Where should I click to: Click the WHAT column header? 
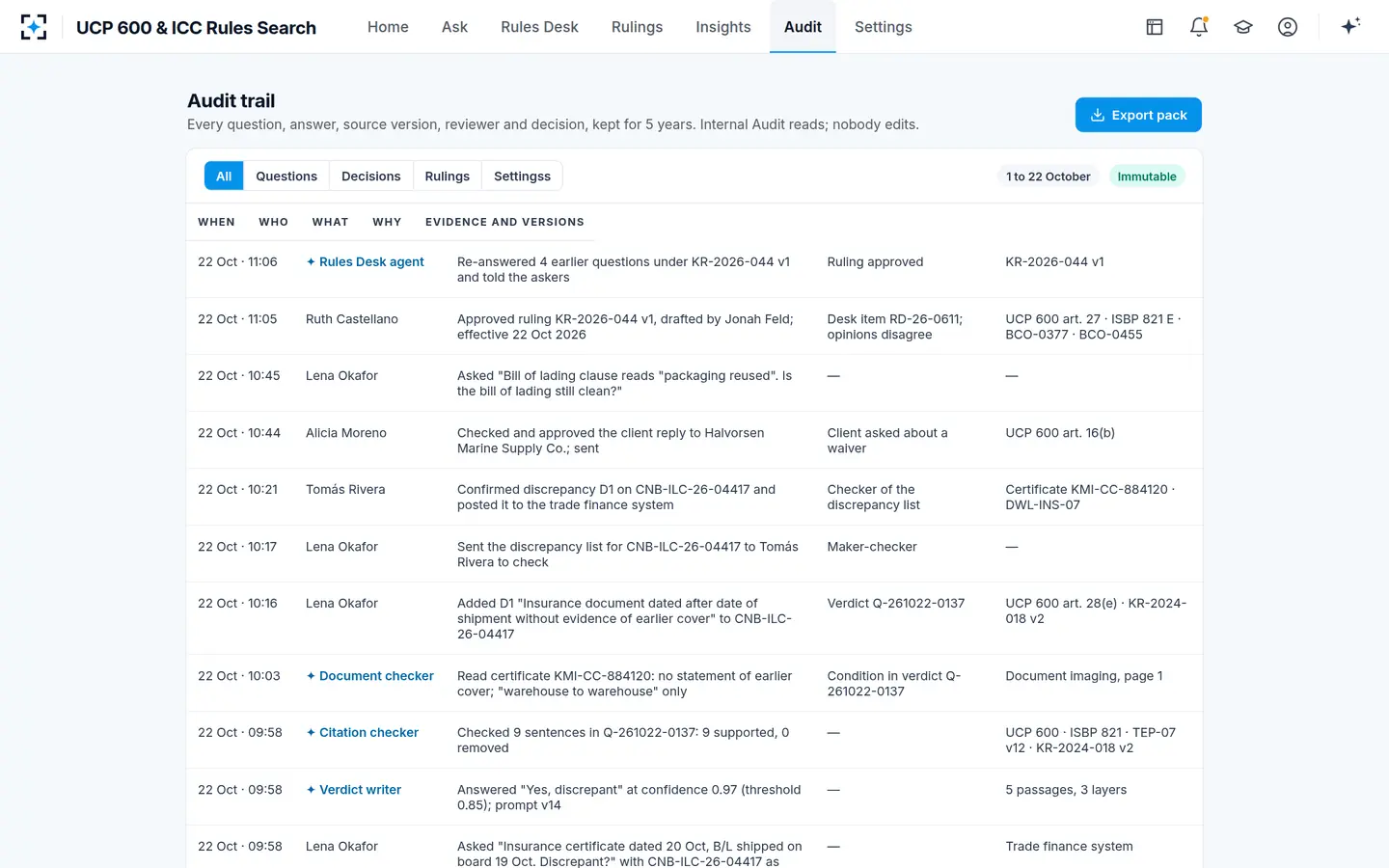coord(330,222)
